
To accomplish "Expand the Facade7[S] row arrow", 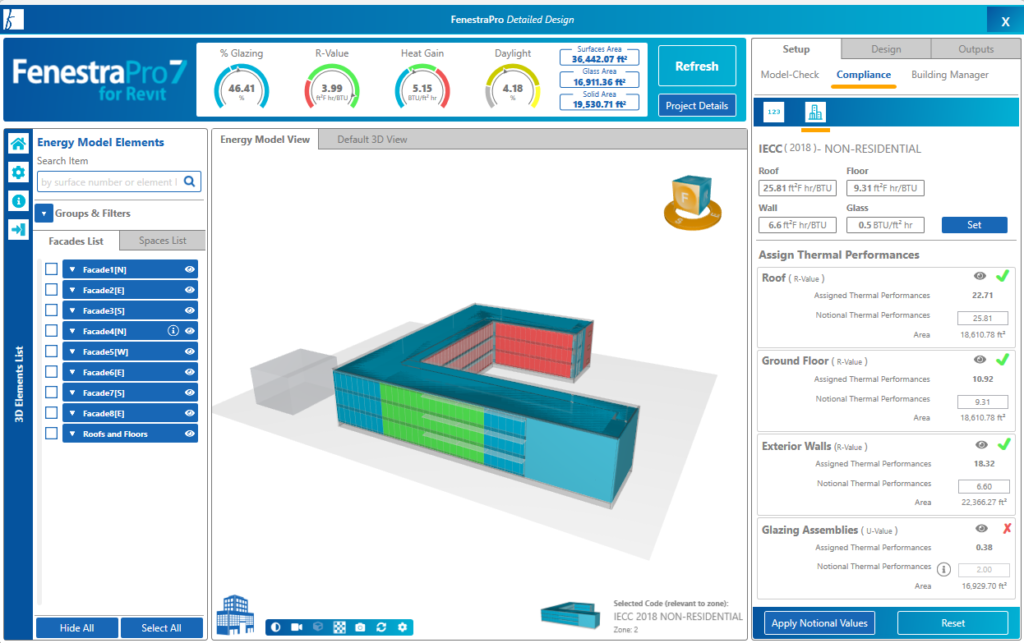I will pos(72,393).
